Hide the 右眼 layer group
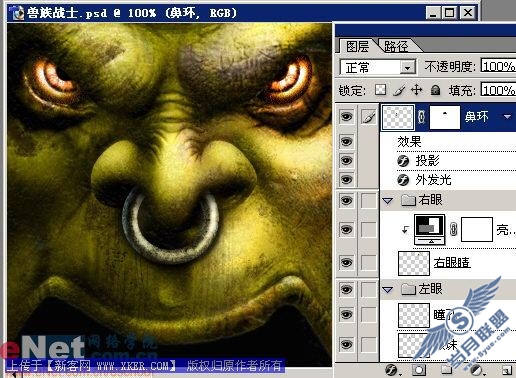516x378 pixels. [346, 201]
